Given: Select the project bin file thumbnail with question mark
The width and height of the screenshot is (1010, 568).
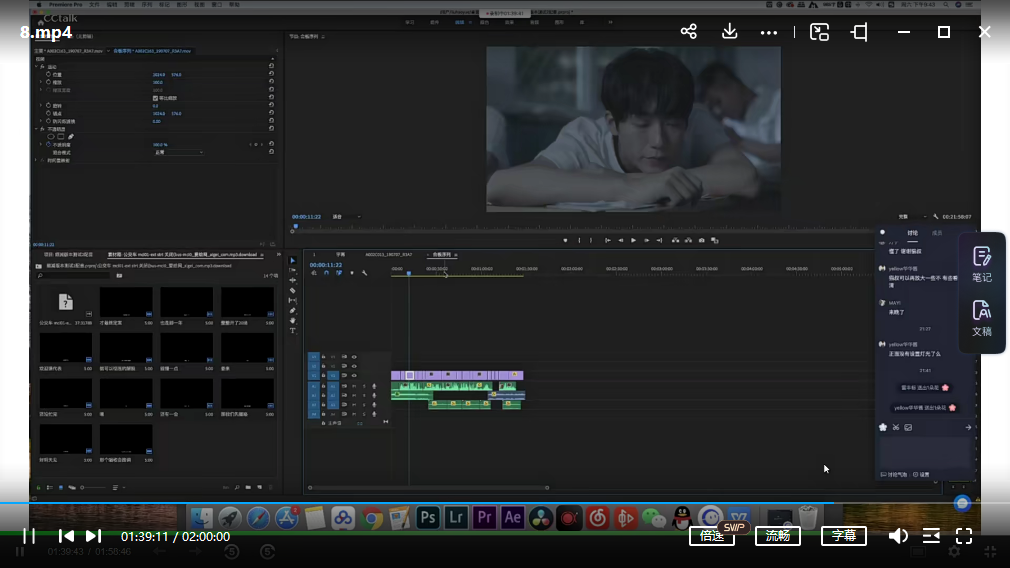Looking at the screenshot, I should coord(66,302).
